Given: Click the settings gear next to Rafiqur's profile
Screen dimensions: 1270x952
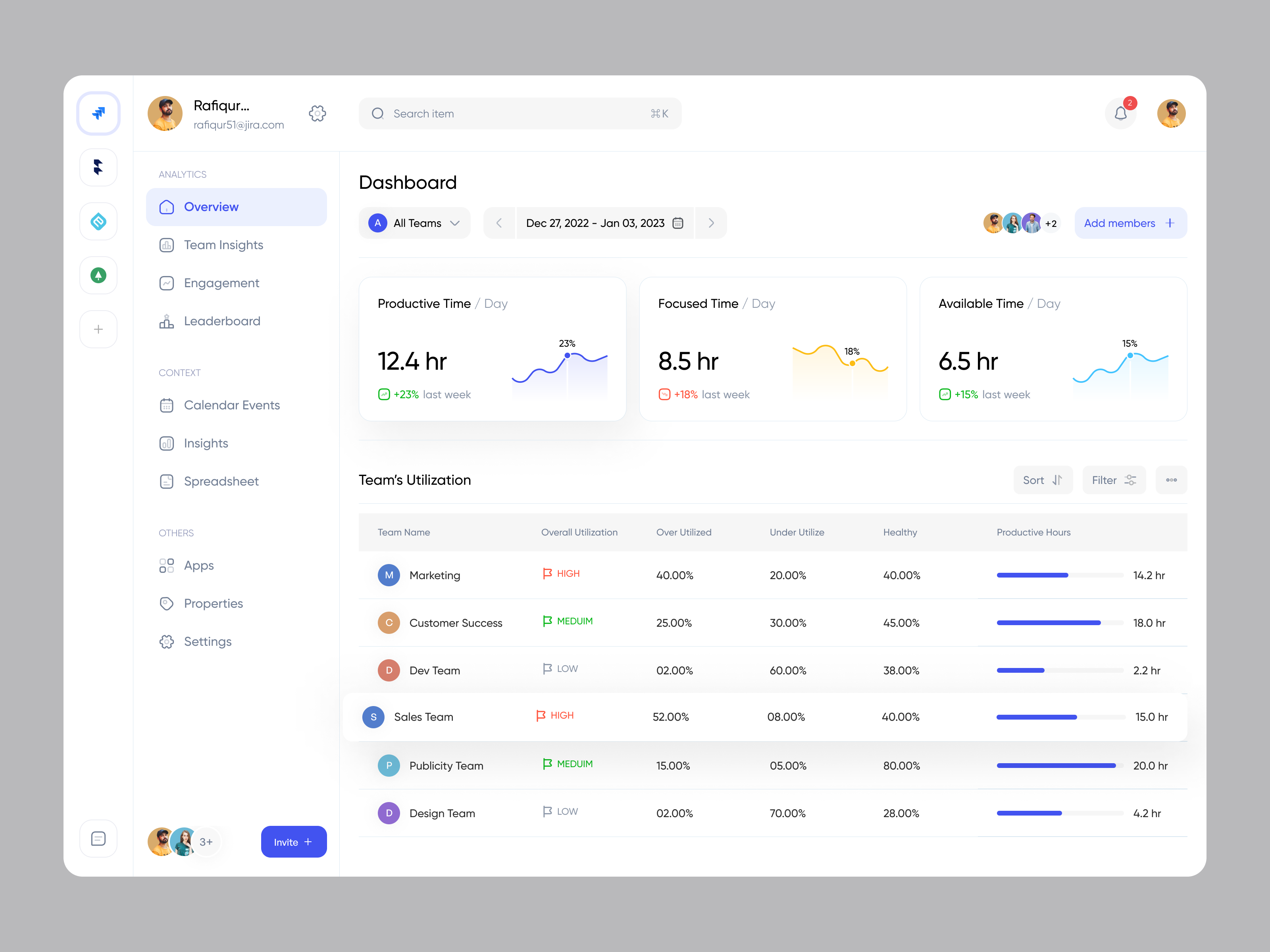Looking at the screenshot, I should (317, 113).
